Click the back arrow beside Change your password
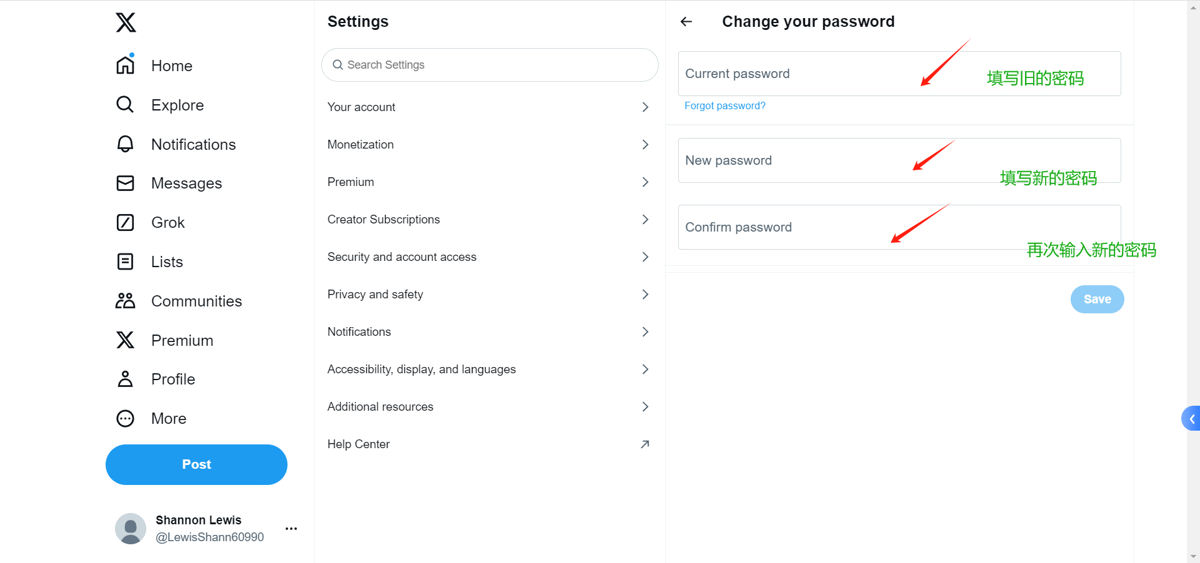 [x=686, y=21]
